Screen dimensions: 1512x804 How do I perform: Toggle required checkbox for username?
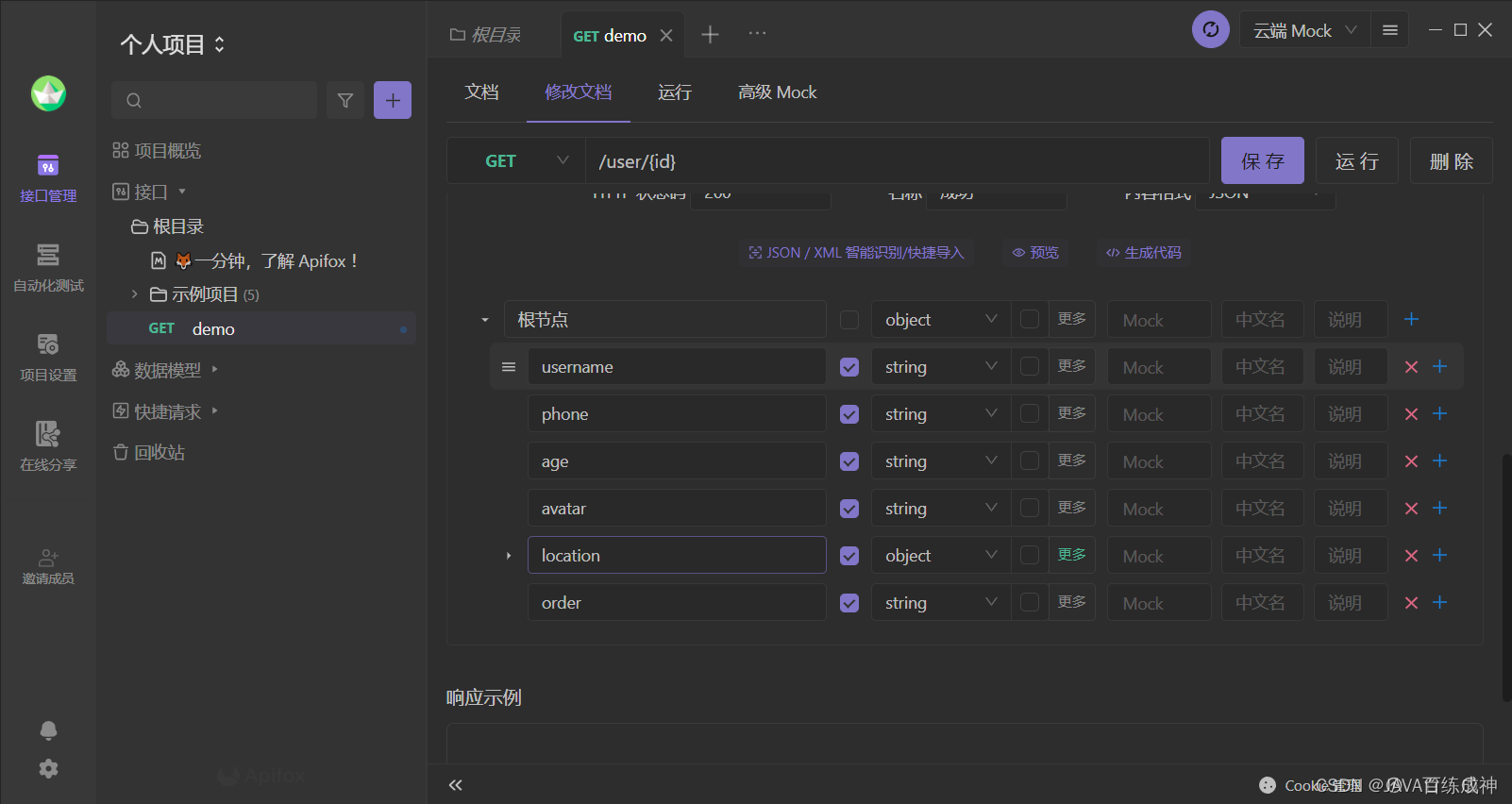[849, 367]
